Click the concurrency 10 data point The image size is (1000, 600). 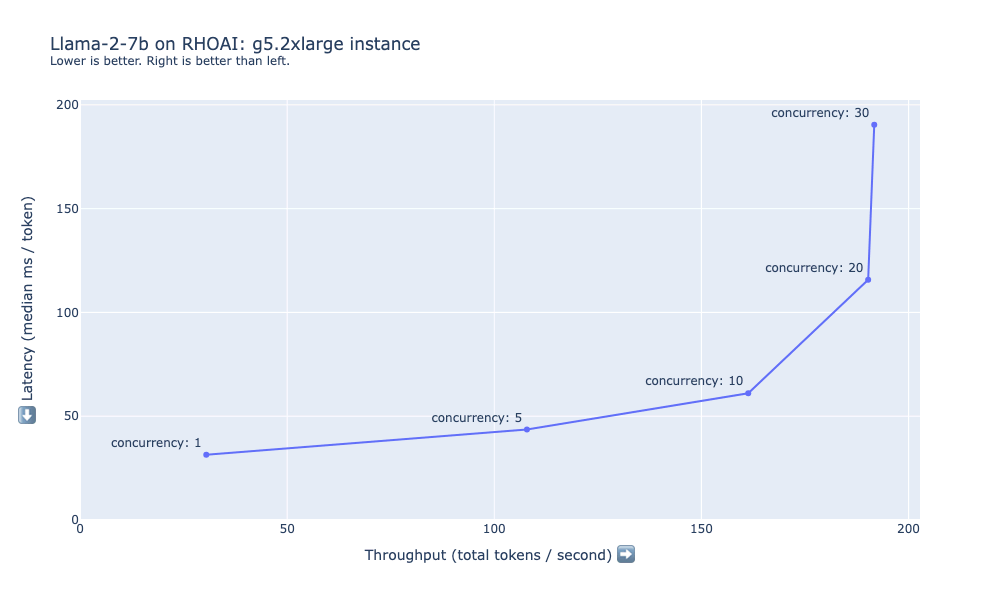[x=748, y=393]
